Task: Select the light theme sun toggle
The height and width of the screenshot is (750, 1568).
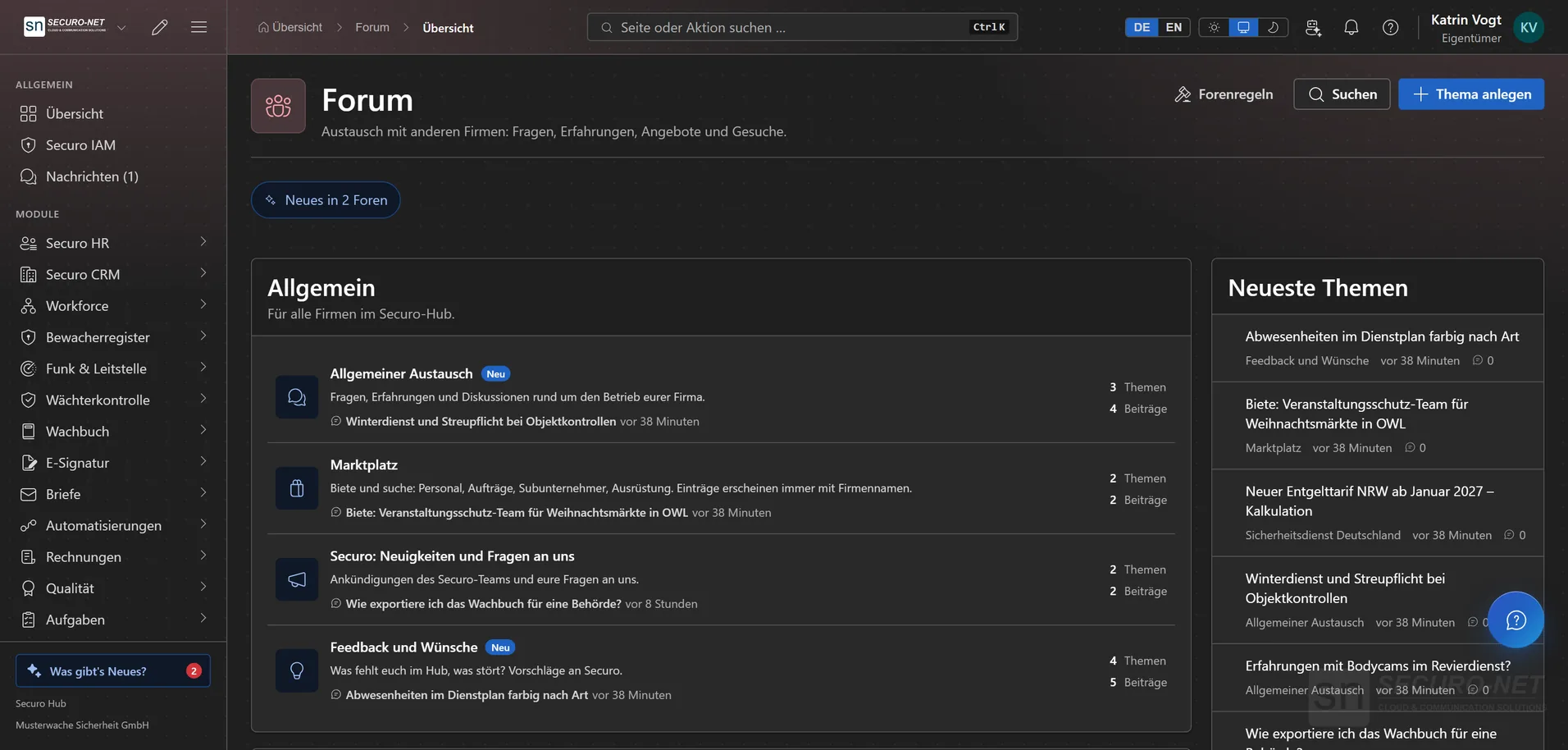Action: pos(1214,27)
